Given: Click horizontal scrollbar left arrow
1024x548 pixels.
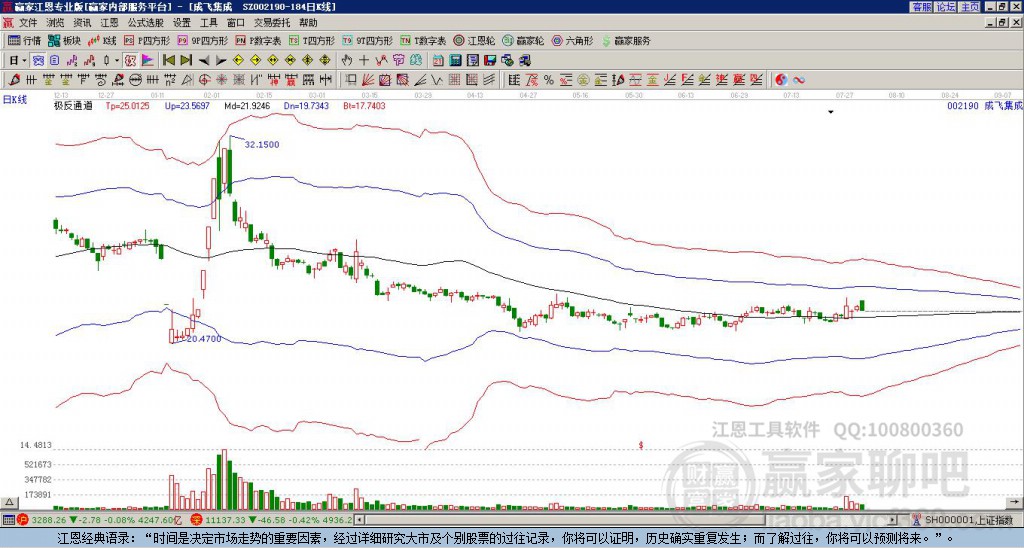Looking at the screenshot, I should (359, 520).
